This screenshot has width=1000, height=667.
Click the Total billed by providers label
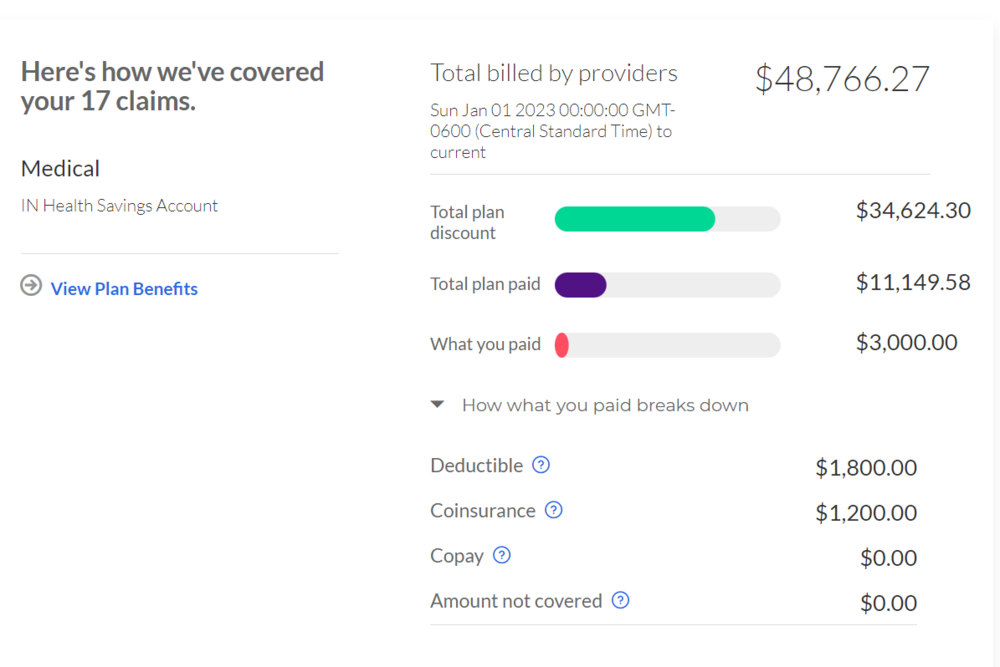tap(554, 73)
